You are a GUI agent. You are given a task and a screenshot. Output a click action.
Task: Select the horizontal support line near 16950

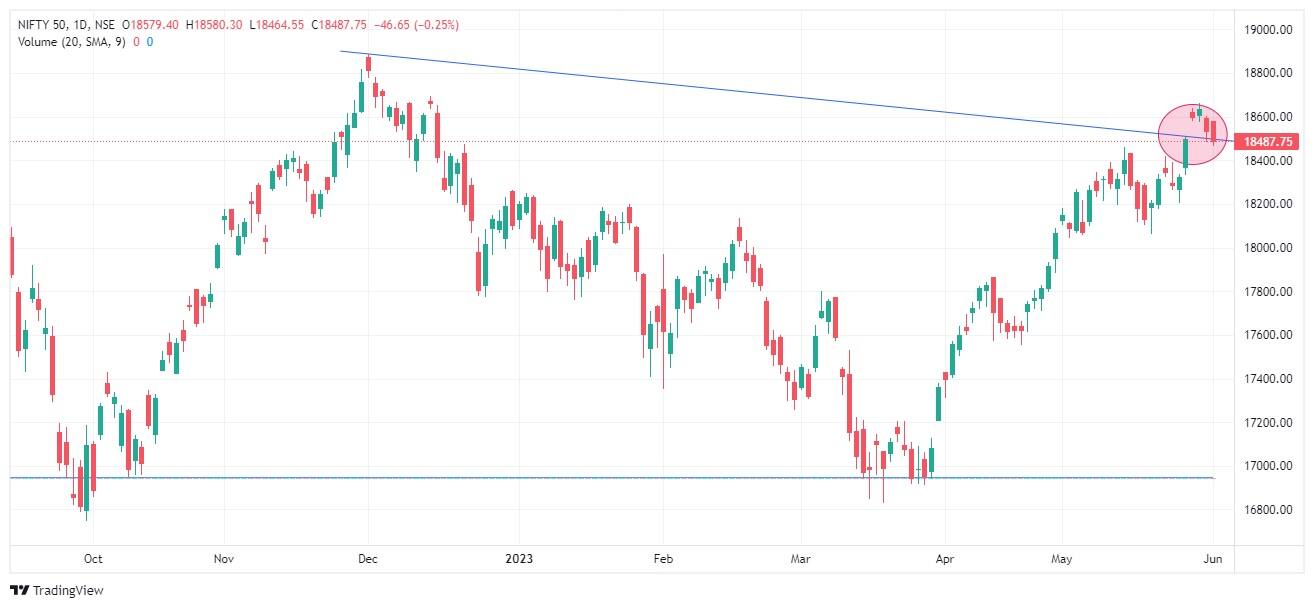pos(611,478)
